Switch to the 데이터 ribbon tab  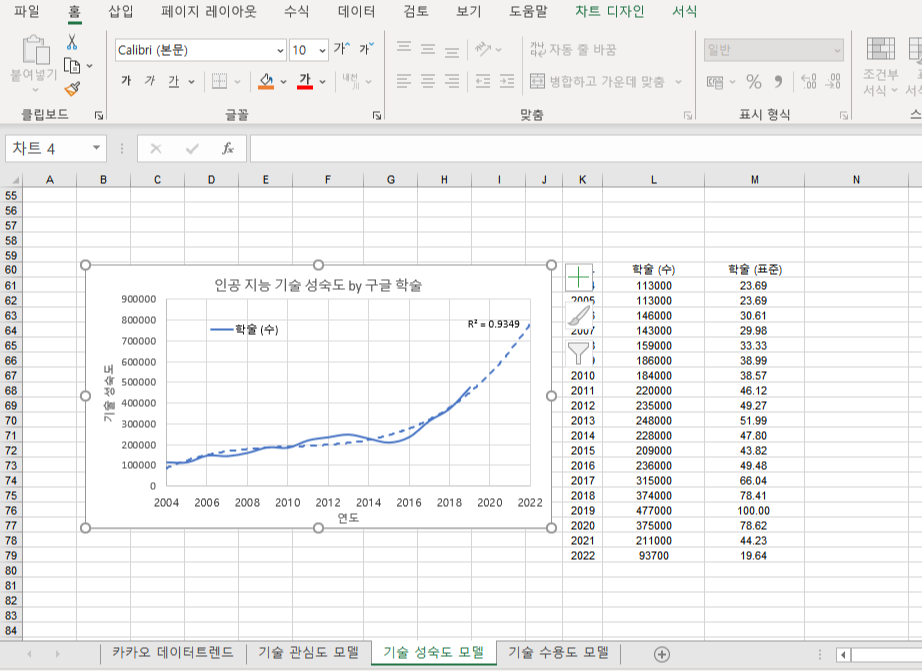click(x=356, y=11)
